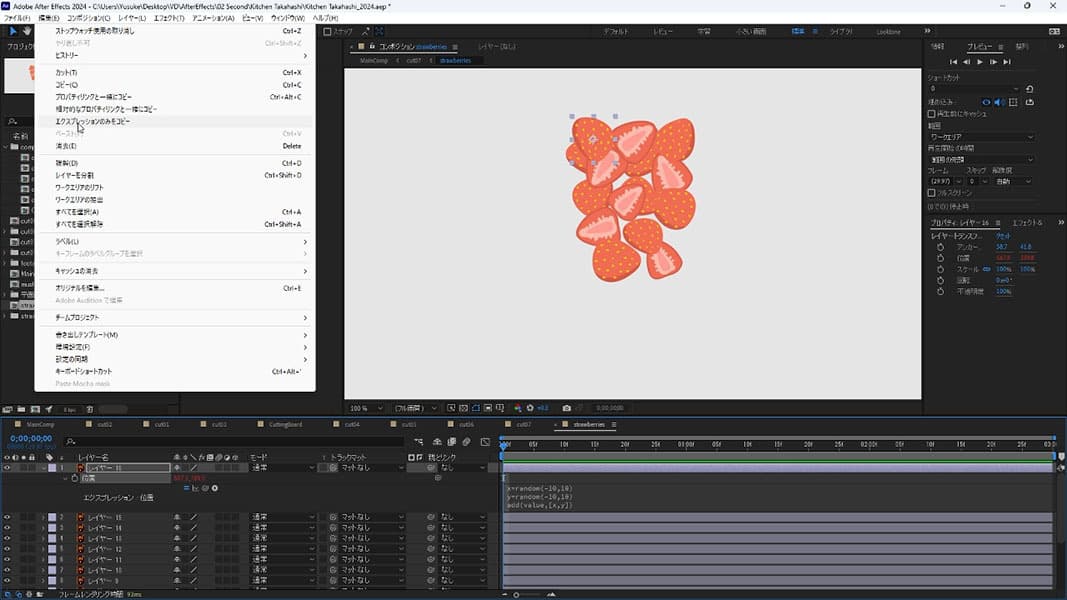
Task: Jump to first frame in Preview panel
Action: [x=953, y=62]
